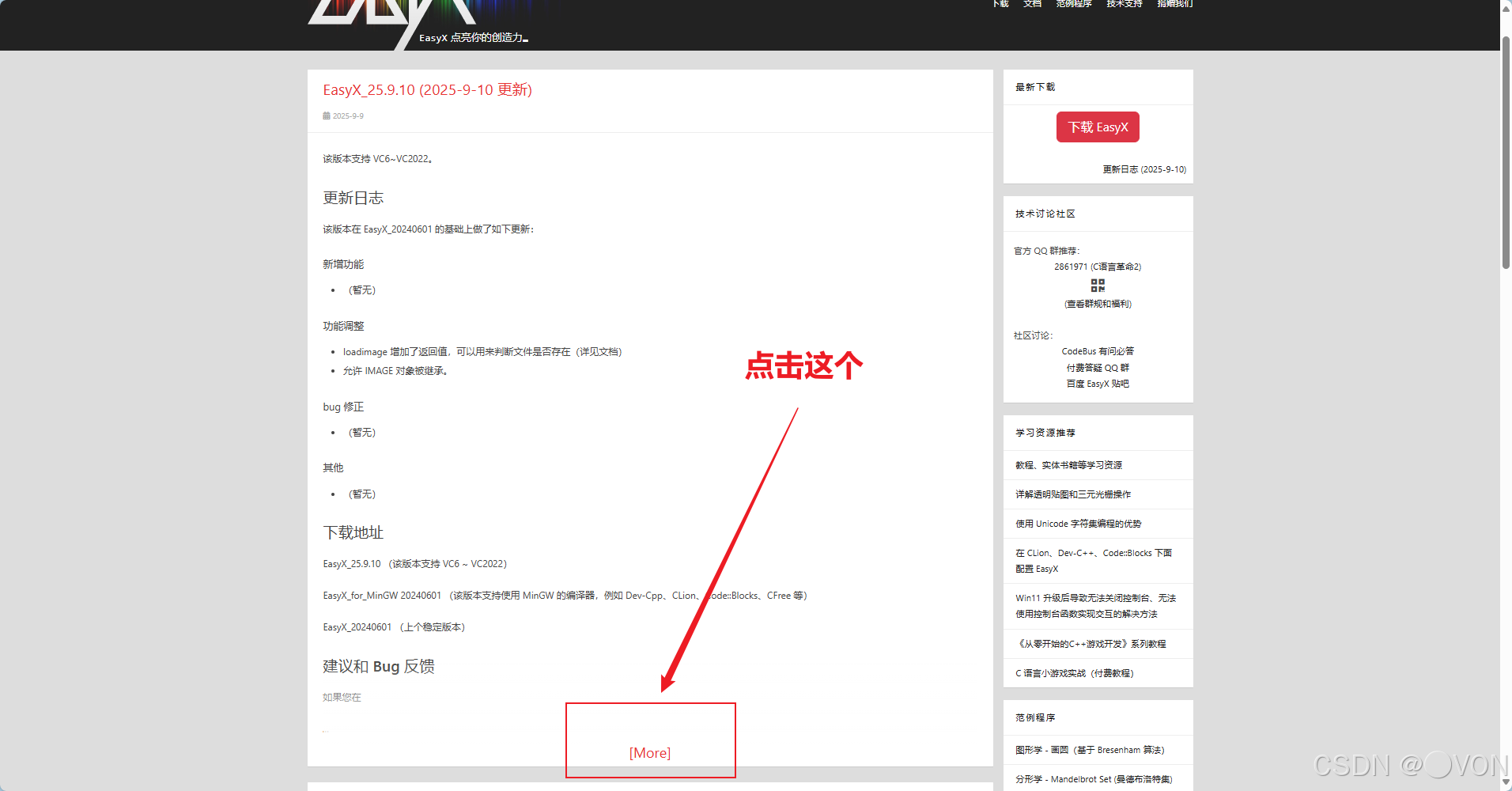Open 分形学 - Mandelbrot Set sample
The width and height of the screenshot is (1512, 791).
pos(1094,779)
